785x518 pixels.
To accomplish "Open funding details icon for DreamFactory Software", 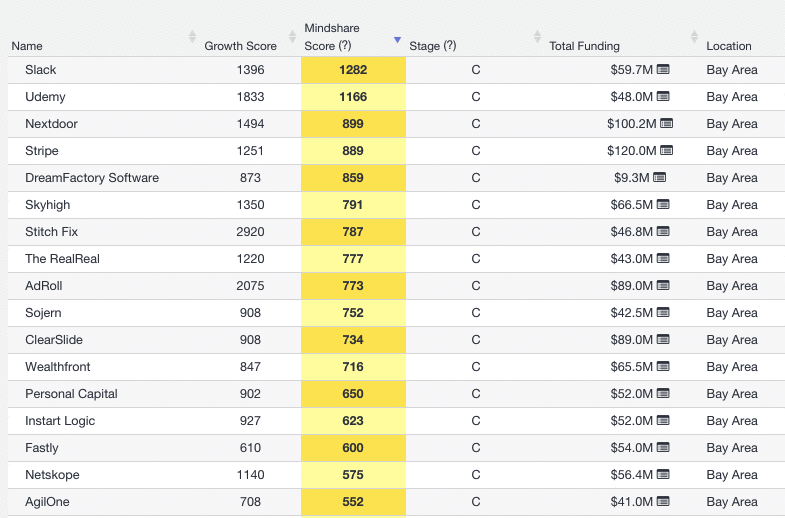I will (659, 178).
